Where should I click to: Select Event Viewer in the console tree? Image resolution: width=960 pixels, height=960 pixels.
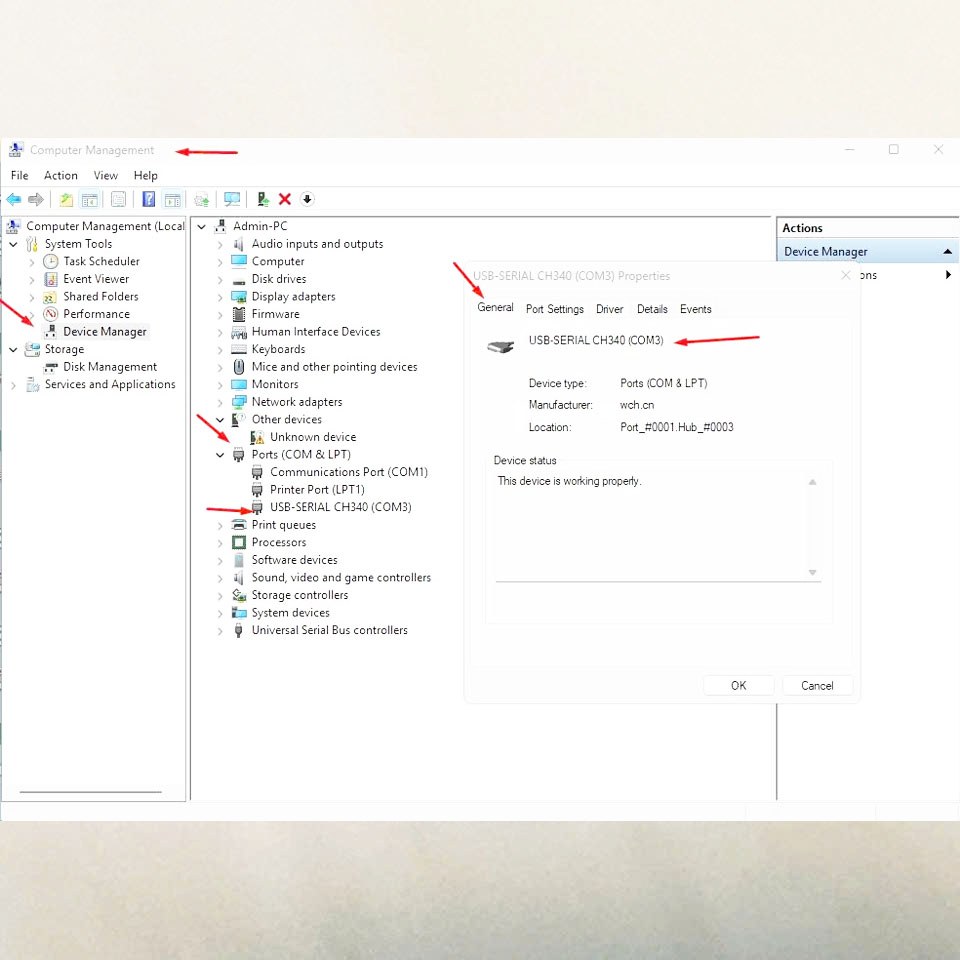pos(96,279)
